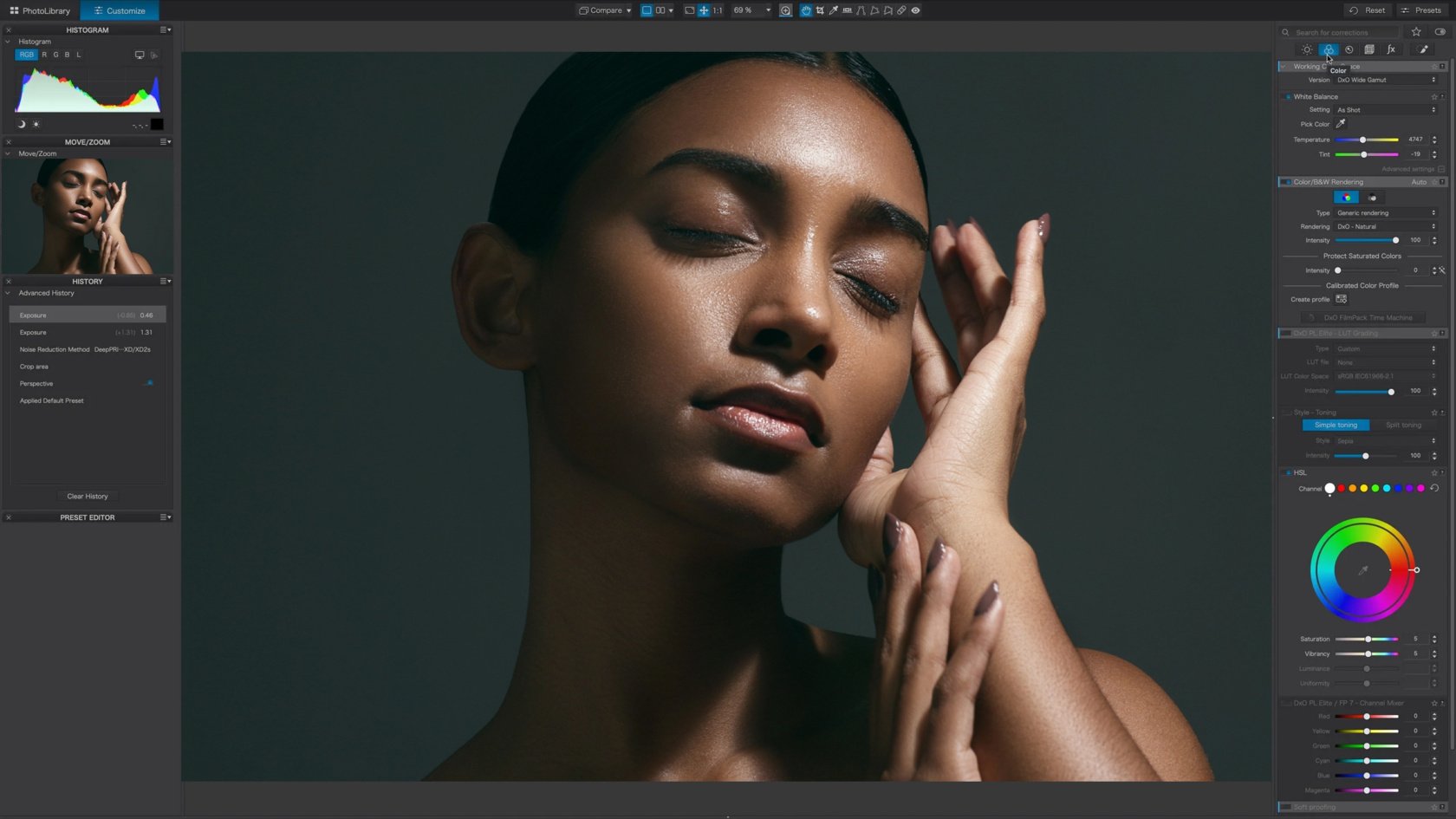Select the red HSL channel swatch
The width and height of the screenshot is (1456, 819).
[x=1342, y=489]
